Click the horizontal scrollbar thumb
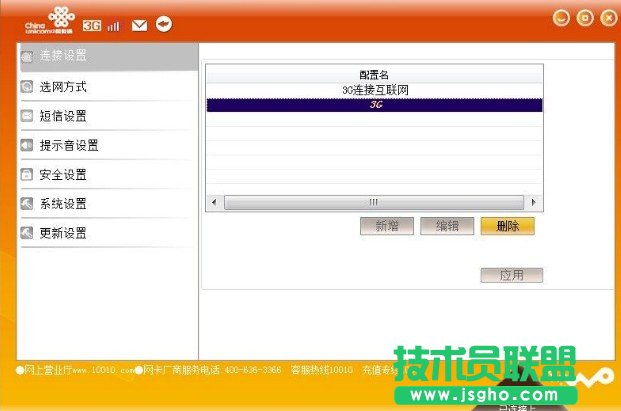 (374, 202)
